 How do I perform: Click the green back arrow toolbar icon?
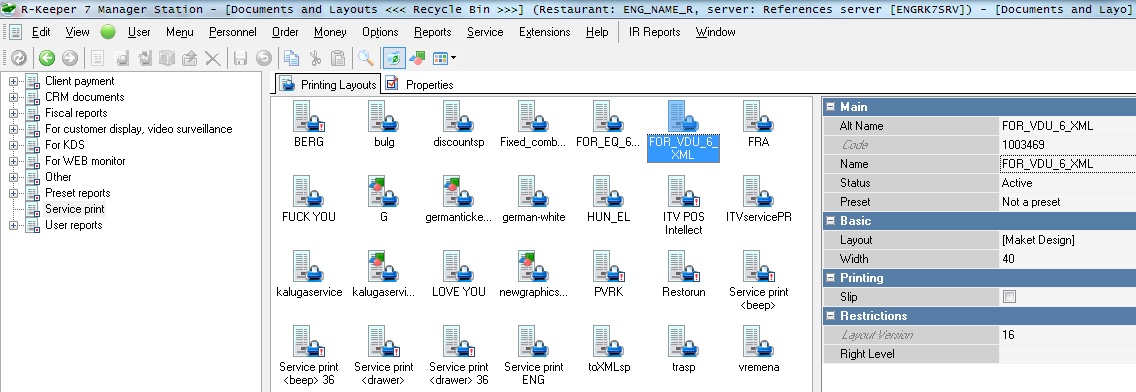47,58
